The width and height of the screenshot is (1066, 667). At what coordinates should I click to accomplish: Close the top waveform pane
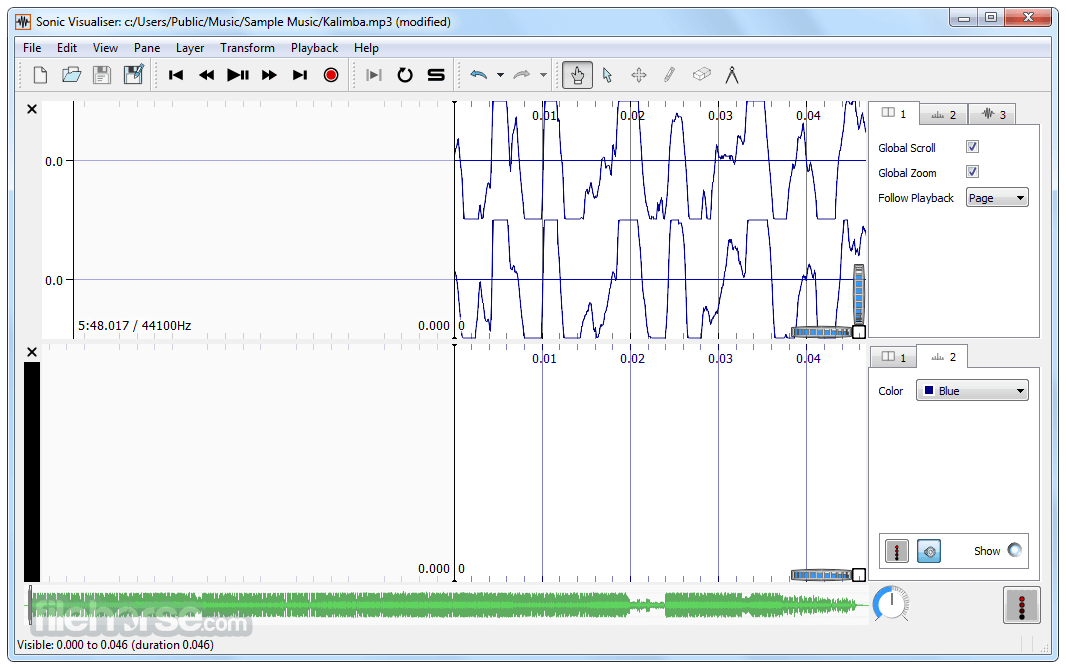click(x=32, y=109)
